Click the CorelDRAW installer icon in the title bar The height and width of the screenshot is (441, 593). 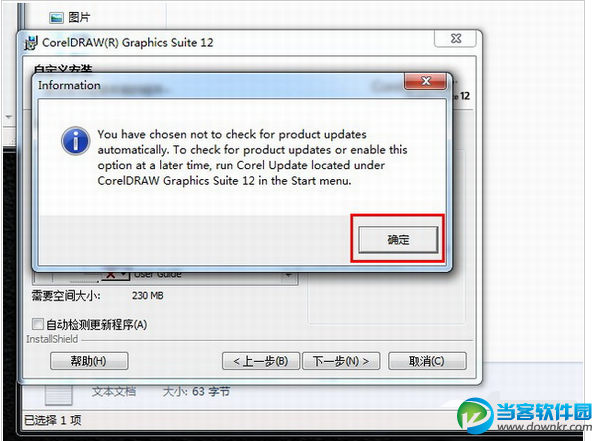(x=30, y=43)
